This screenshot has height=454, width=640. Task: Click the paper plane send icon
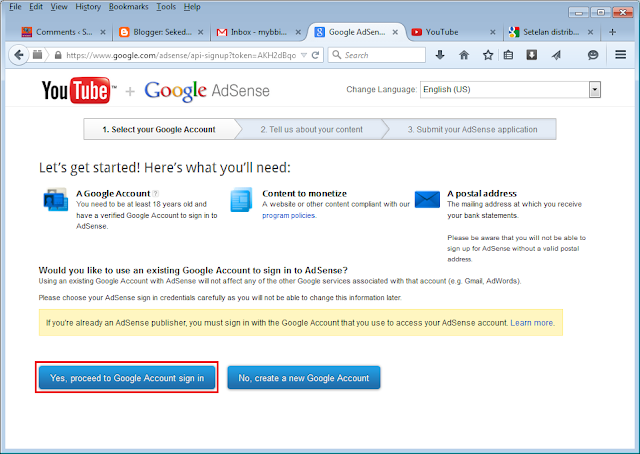(x=556, y=55)
